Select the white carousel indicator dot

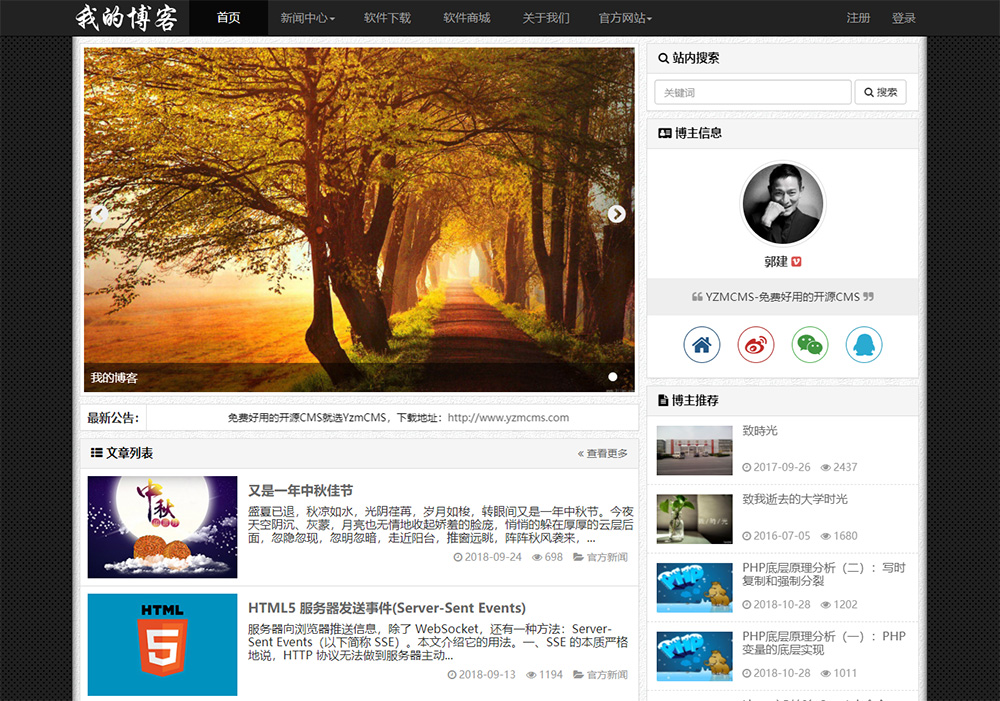click(613, 377)
